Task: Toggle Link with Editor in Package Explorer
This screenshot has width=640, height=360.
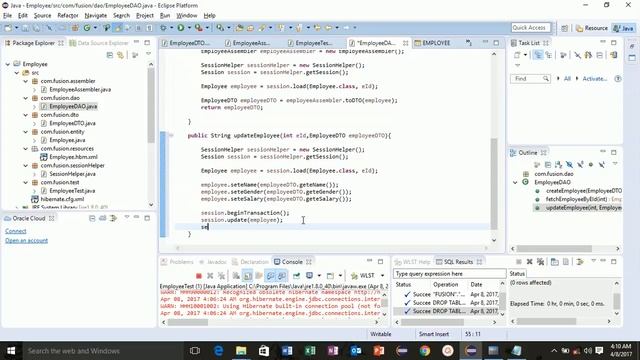Action: 120,55
